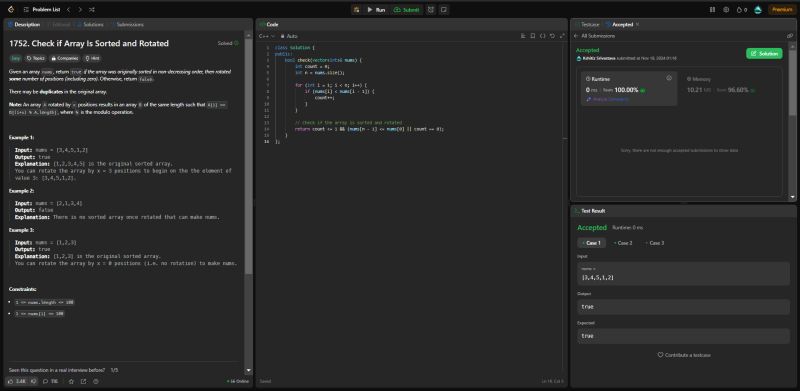Click the description scrollbar down arrow
800x391 pixels.
point(248,371)
